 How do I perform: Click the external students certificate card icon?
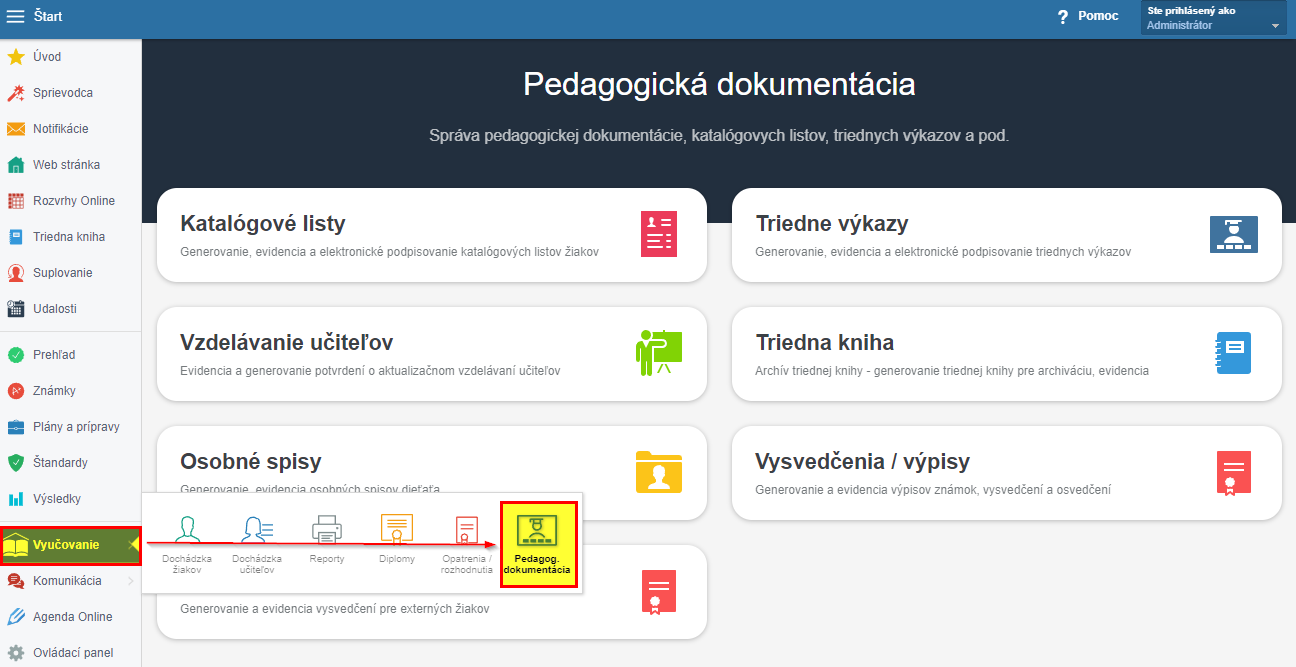(658, 592)
